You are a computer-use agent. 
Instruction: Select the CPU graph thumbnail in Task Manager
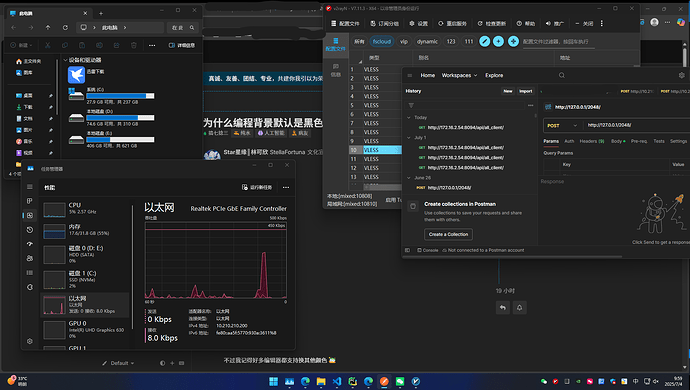coord(54,210)
